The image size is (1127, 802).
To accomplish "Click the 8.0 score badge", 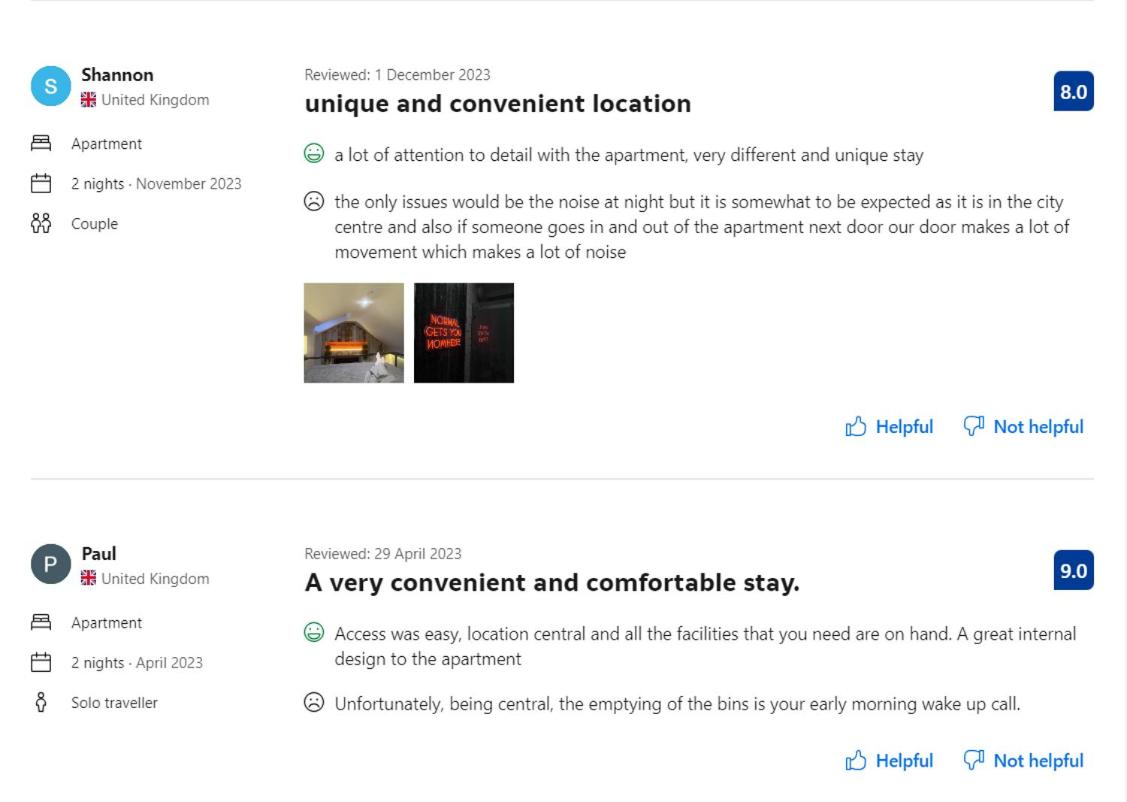I will click(x=1073, y=92).
